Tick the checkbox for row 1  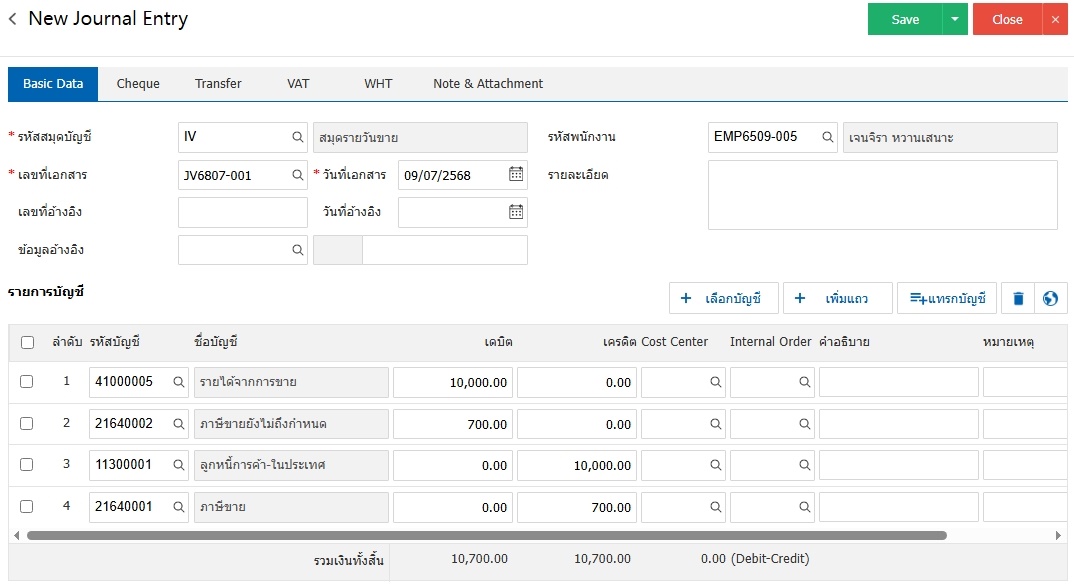click(27, 381)
